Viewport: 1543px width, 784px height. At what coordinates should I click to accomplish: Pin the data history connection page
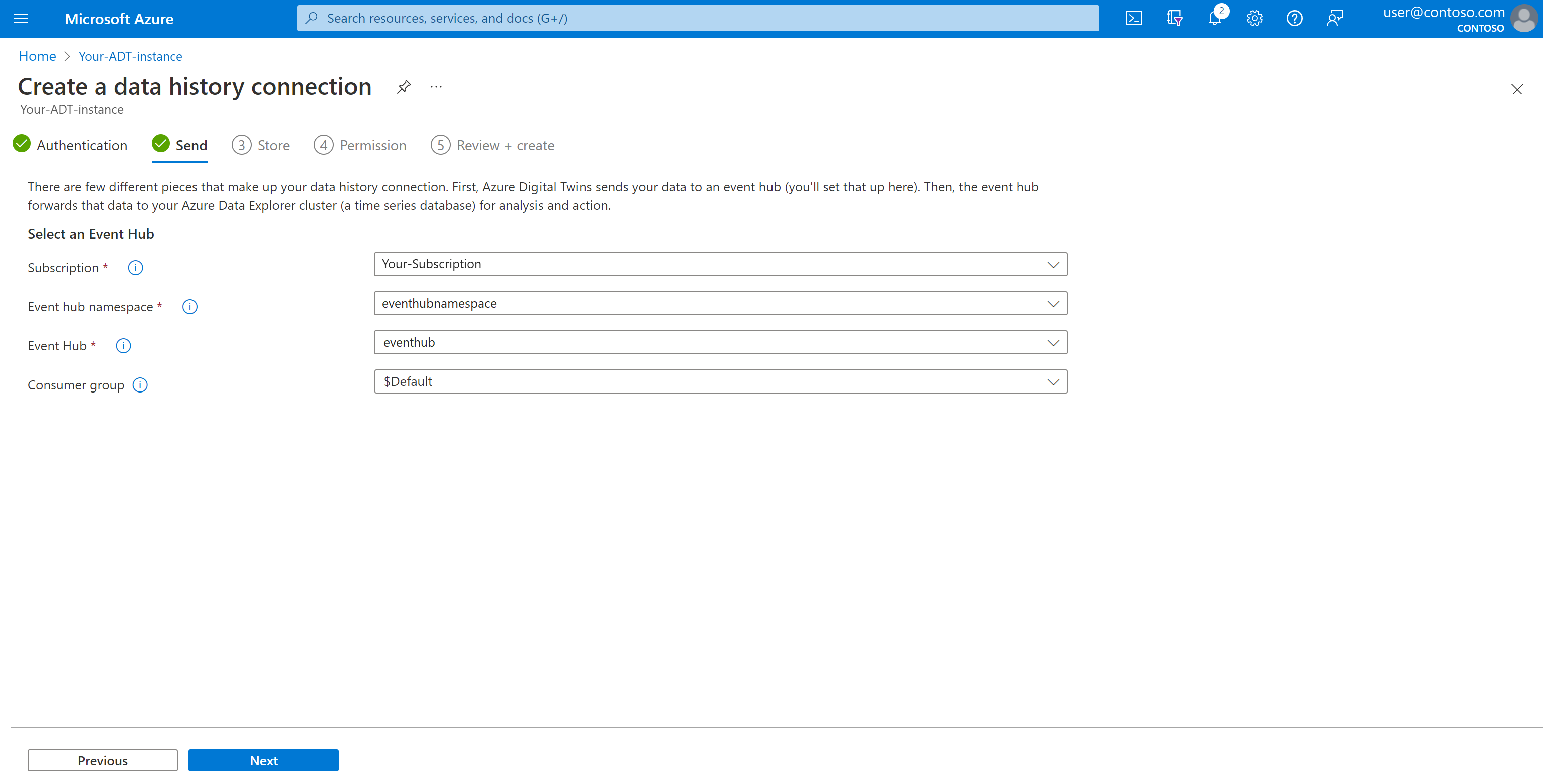point(404,87)
